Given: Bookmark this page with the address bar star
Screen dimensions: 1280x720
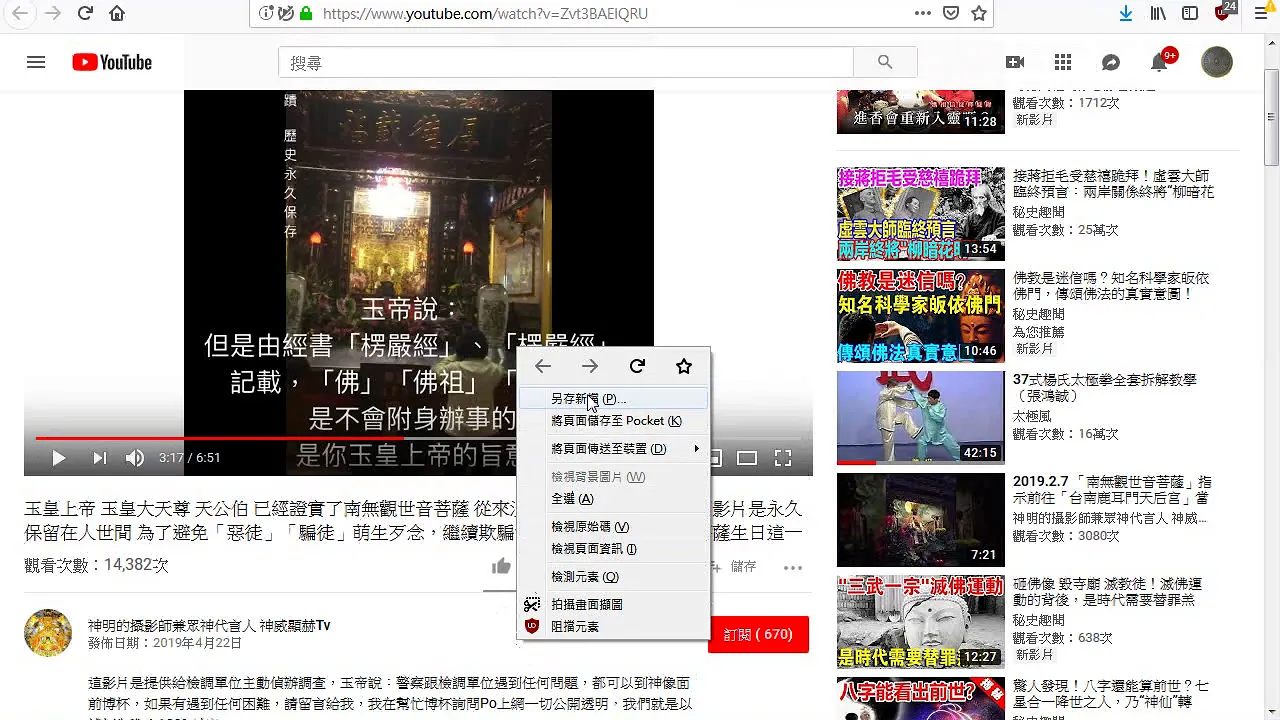Looking at the screenshot, I should (x=979, y=13).
